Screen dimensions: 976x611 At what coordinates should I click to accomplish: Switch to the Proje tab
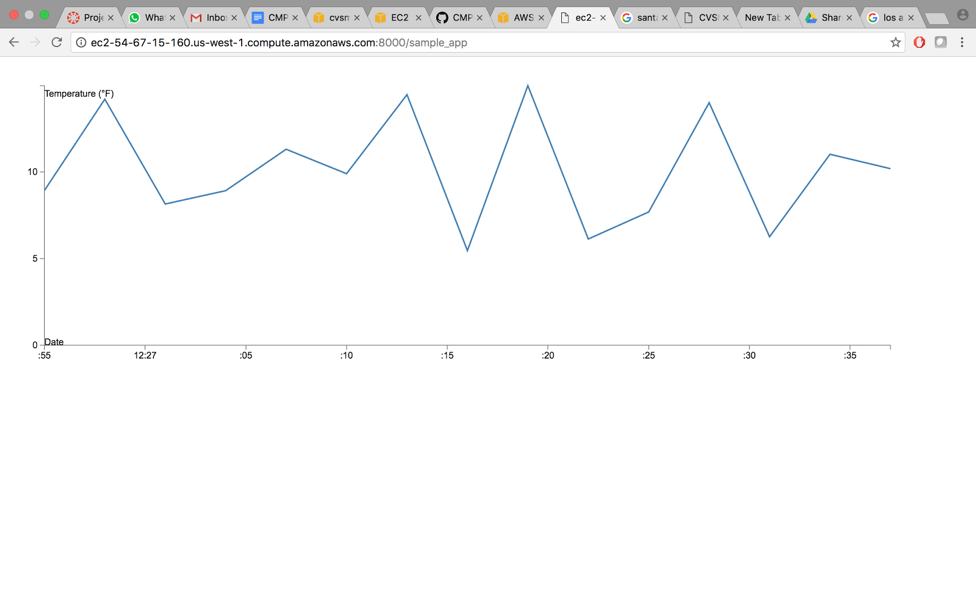pyautogui.click(x=89, y=17)
